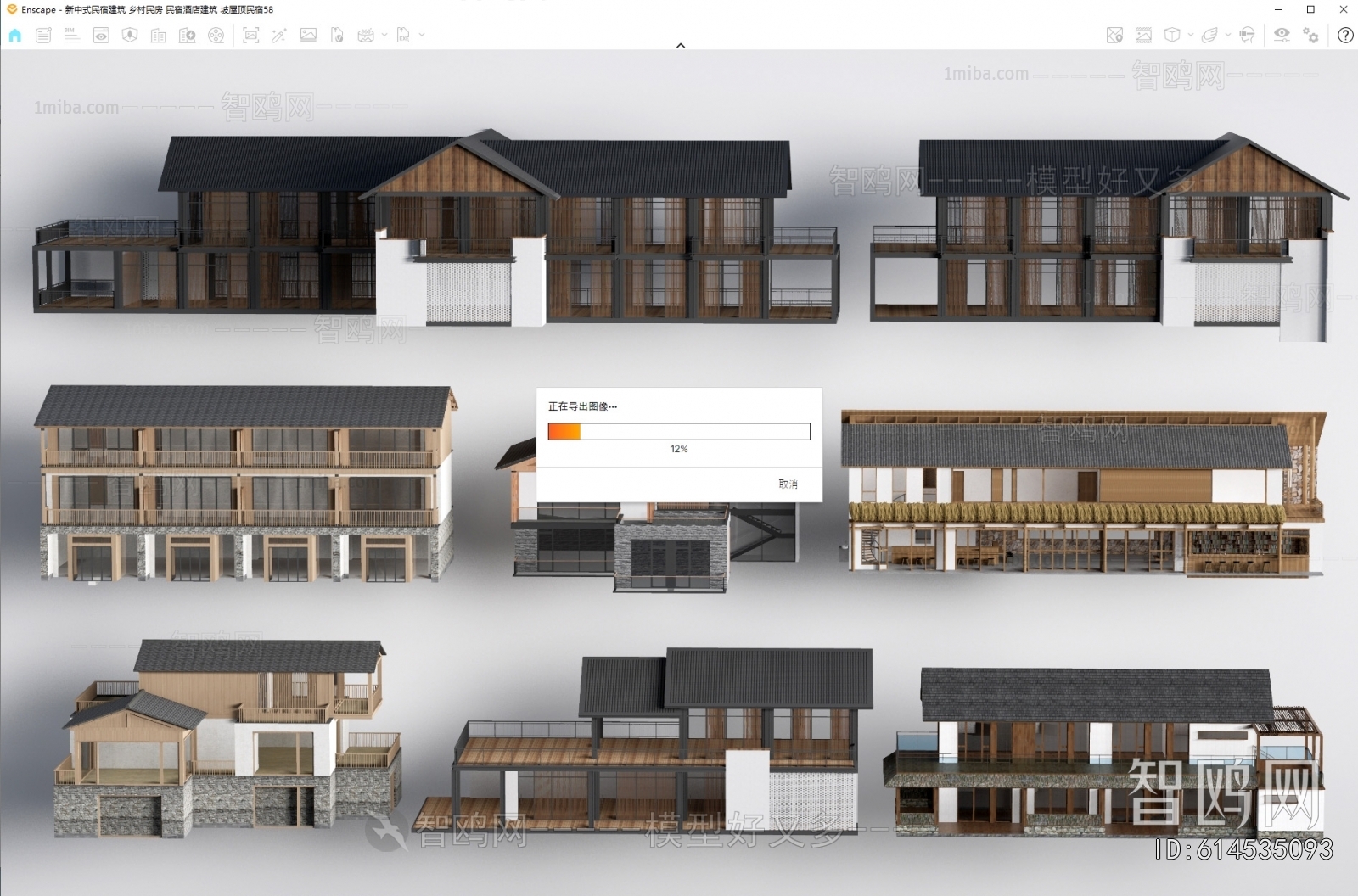Image resolution: width=1358 pixels, height=896 pixels.
Task: Open the BIM mode tool
Action: pyautogui.click(x=72, y=36)
